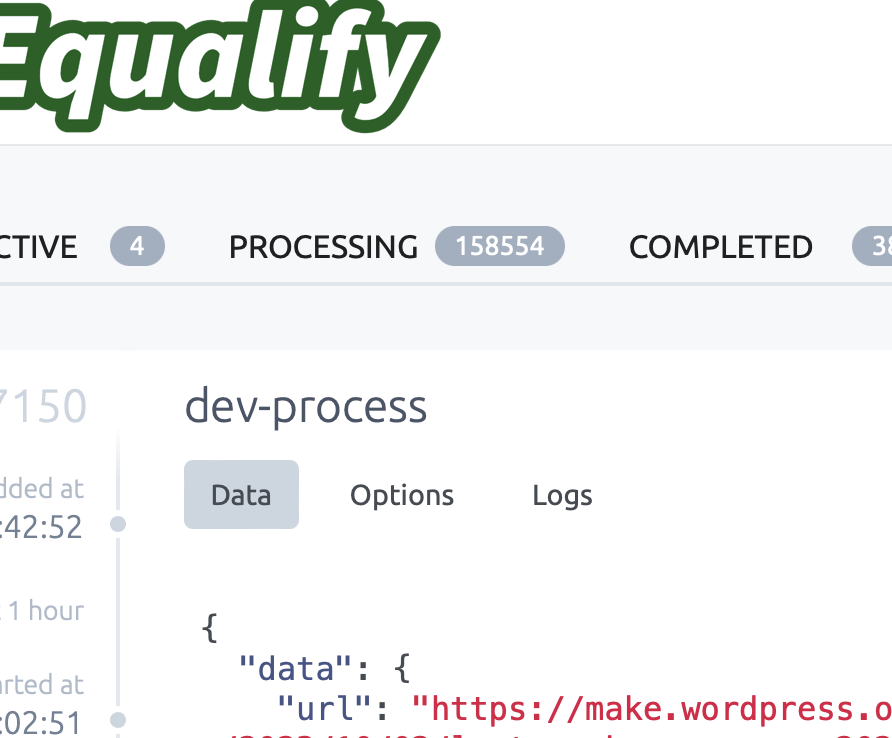Click the 42:52 added-at timestamp
892x738 pixels.
[x=42, y=527]
